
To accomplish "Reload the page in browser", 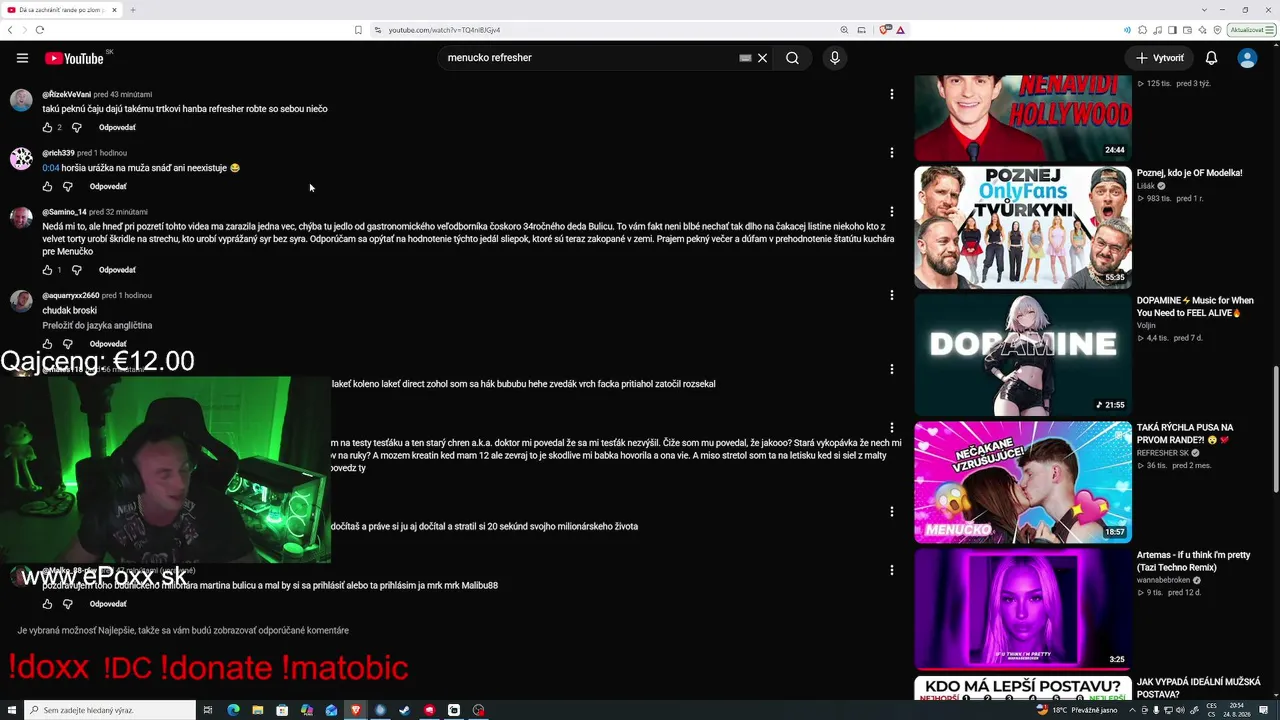I will (40, 30).
